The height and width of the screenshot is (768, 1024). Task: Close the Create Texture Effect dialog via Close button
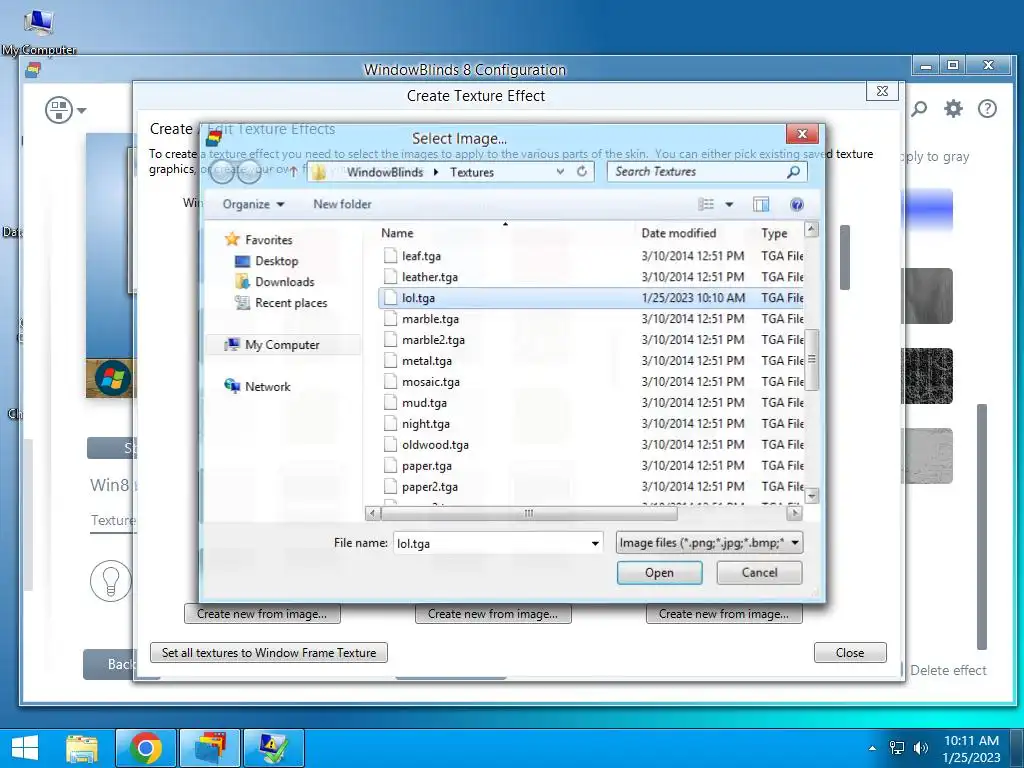[850, 653]
